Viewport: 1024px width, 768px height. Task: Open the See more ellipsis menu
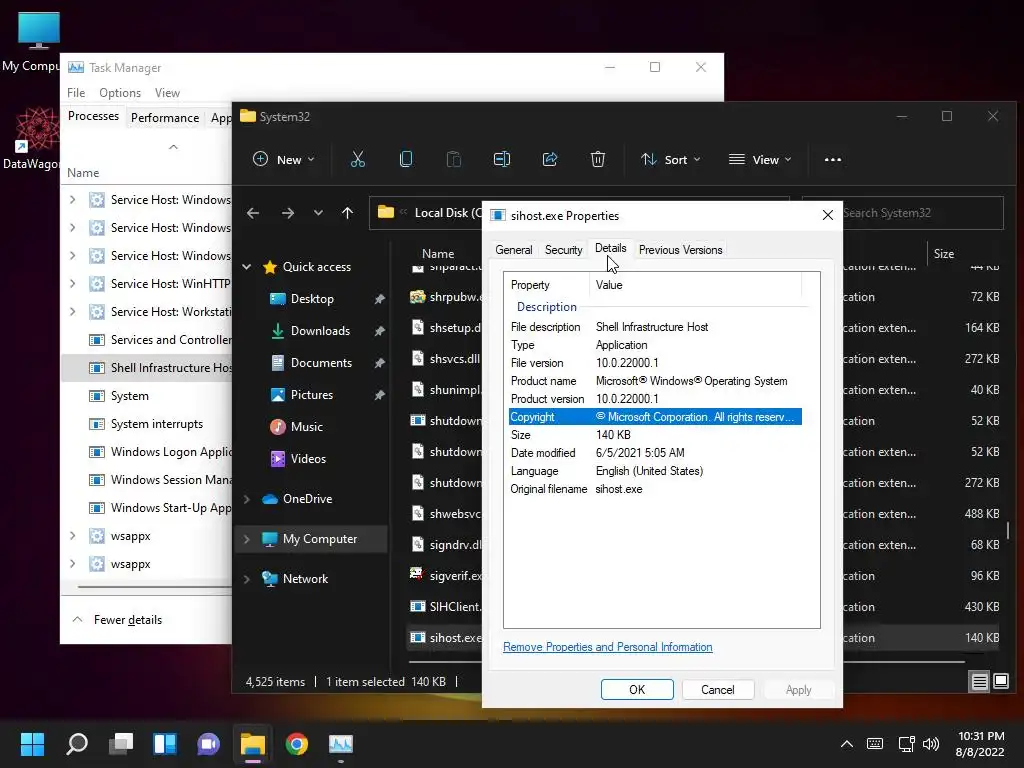(x=833, y=159)
